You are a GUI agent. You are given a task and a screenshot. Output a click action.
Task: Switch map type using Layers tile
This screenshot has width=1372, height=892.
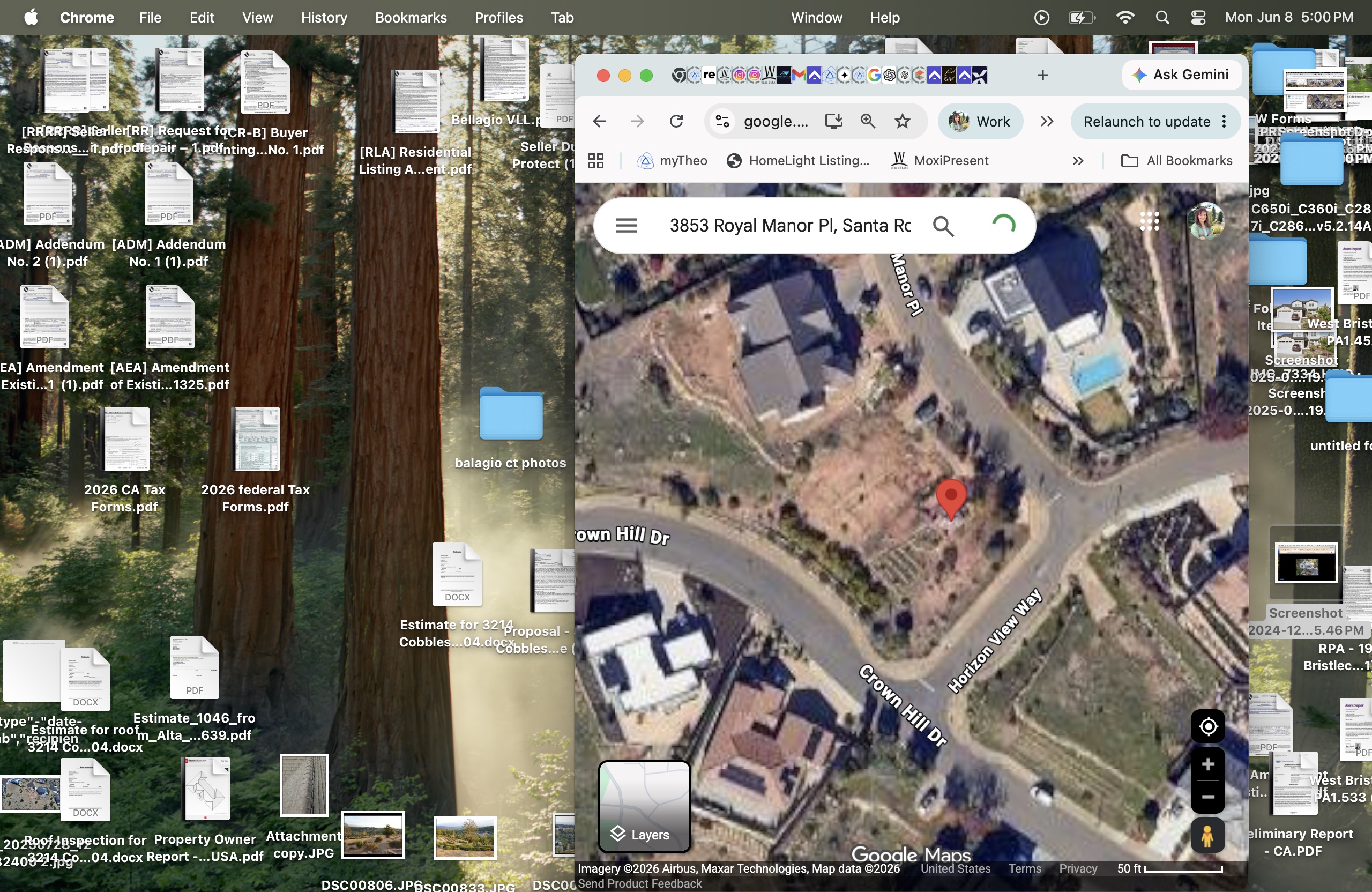pyautogui.click(x=644, y=806)
